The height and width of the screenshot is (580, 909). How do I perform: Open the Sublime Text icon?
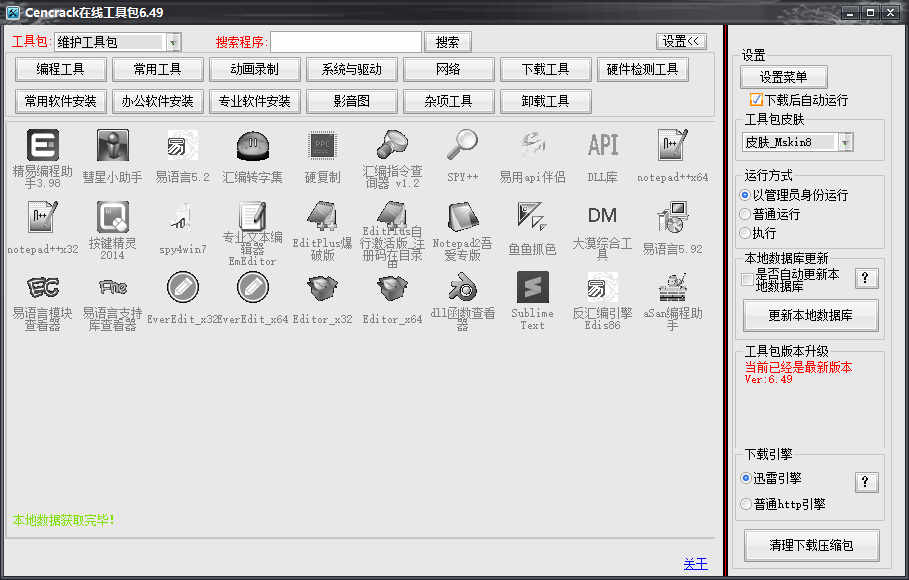[532, 288]
